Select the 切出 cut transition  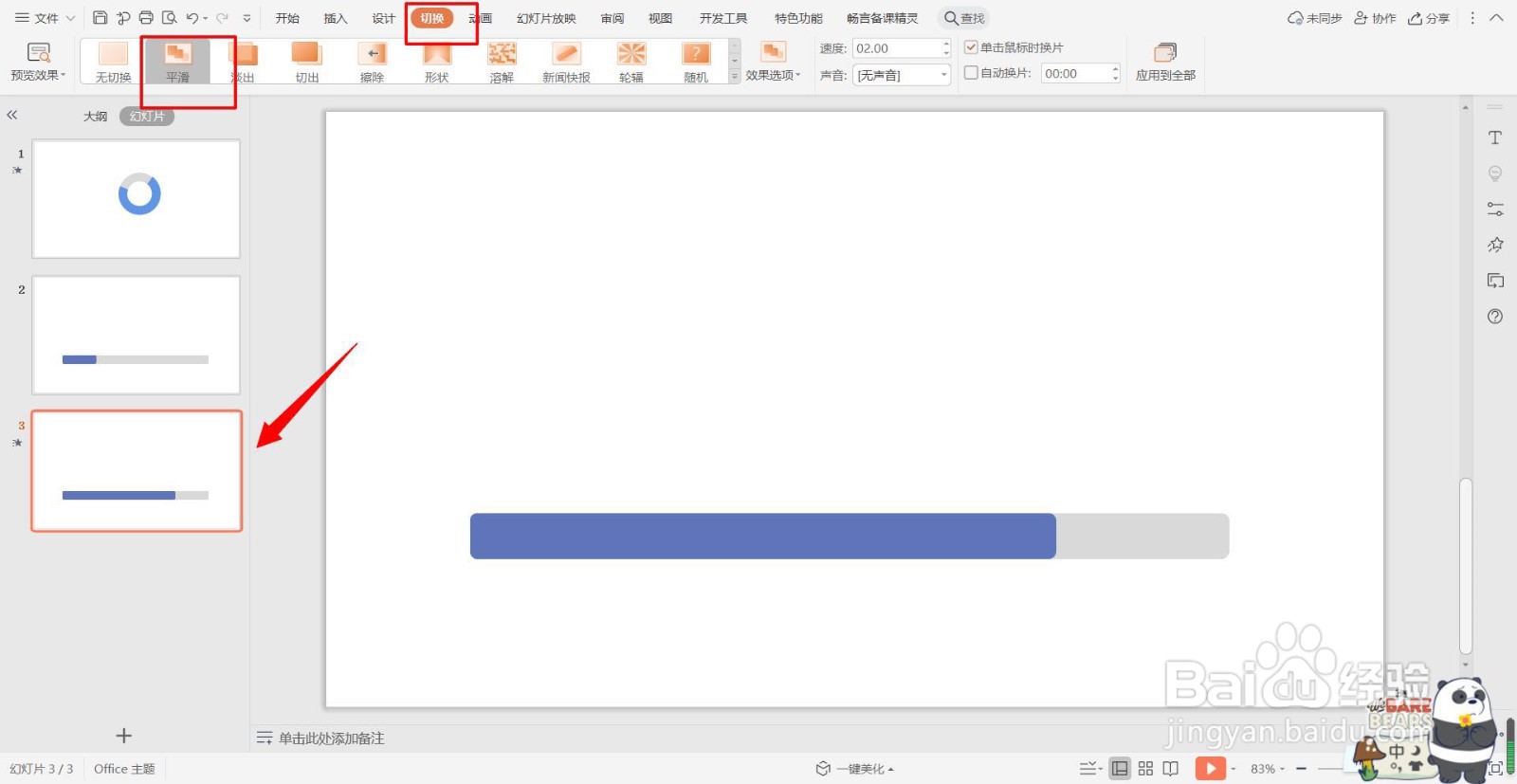(306, 63)
